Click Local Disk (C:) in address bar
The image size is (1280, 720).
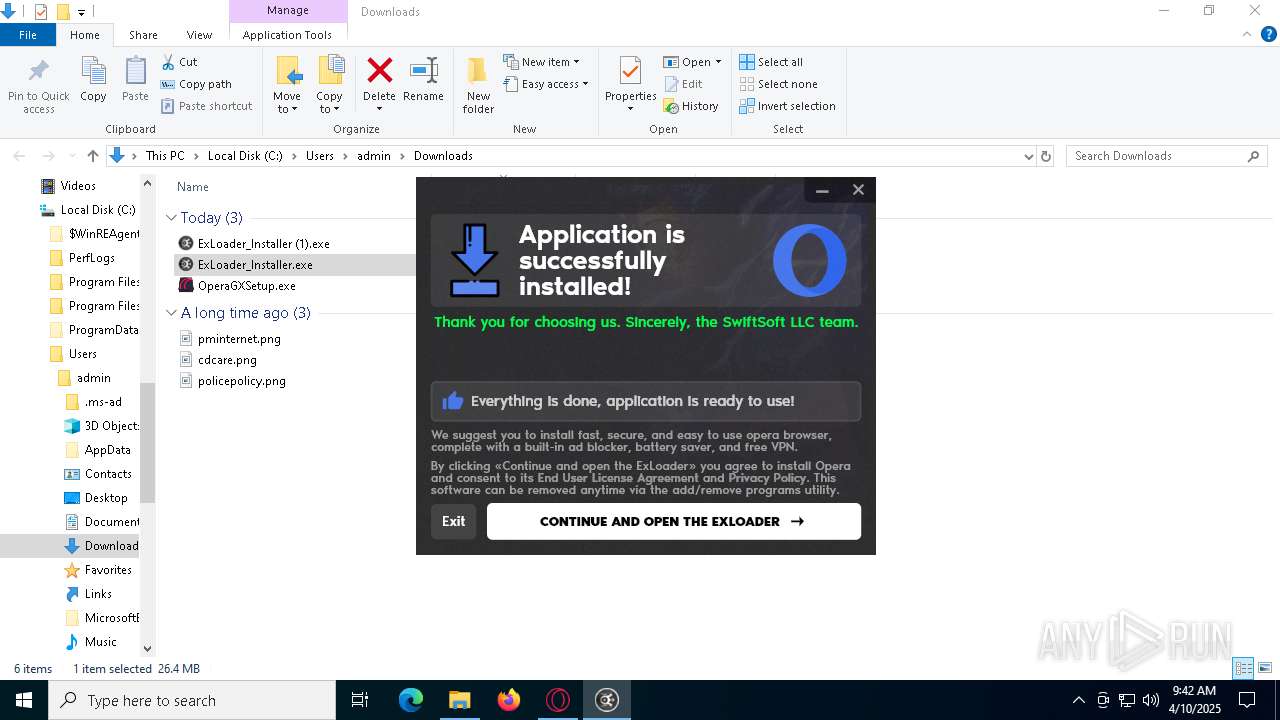point(245,156)
